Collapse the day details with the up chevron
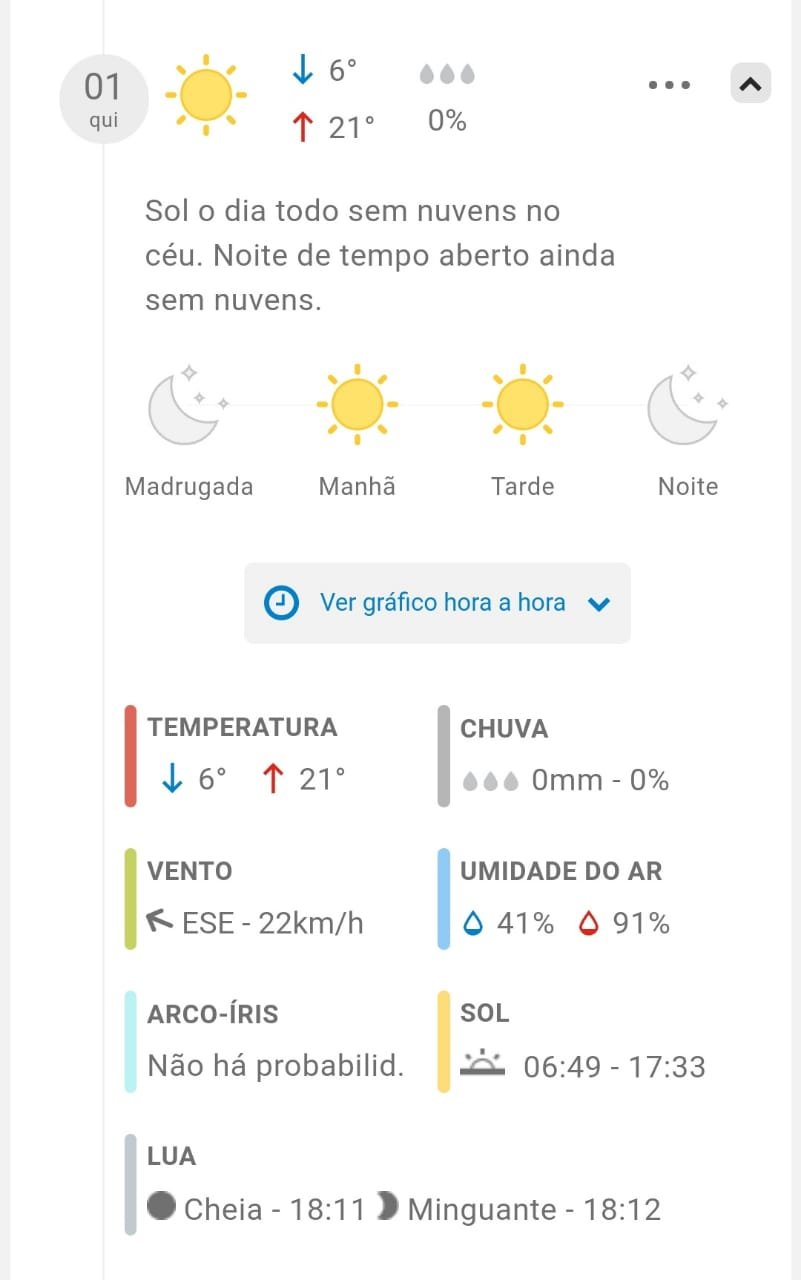 pos(751,84)
